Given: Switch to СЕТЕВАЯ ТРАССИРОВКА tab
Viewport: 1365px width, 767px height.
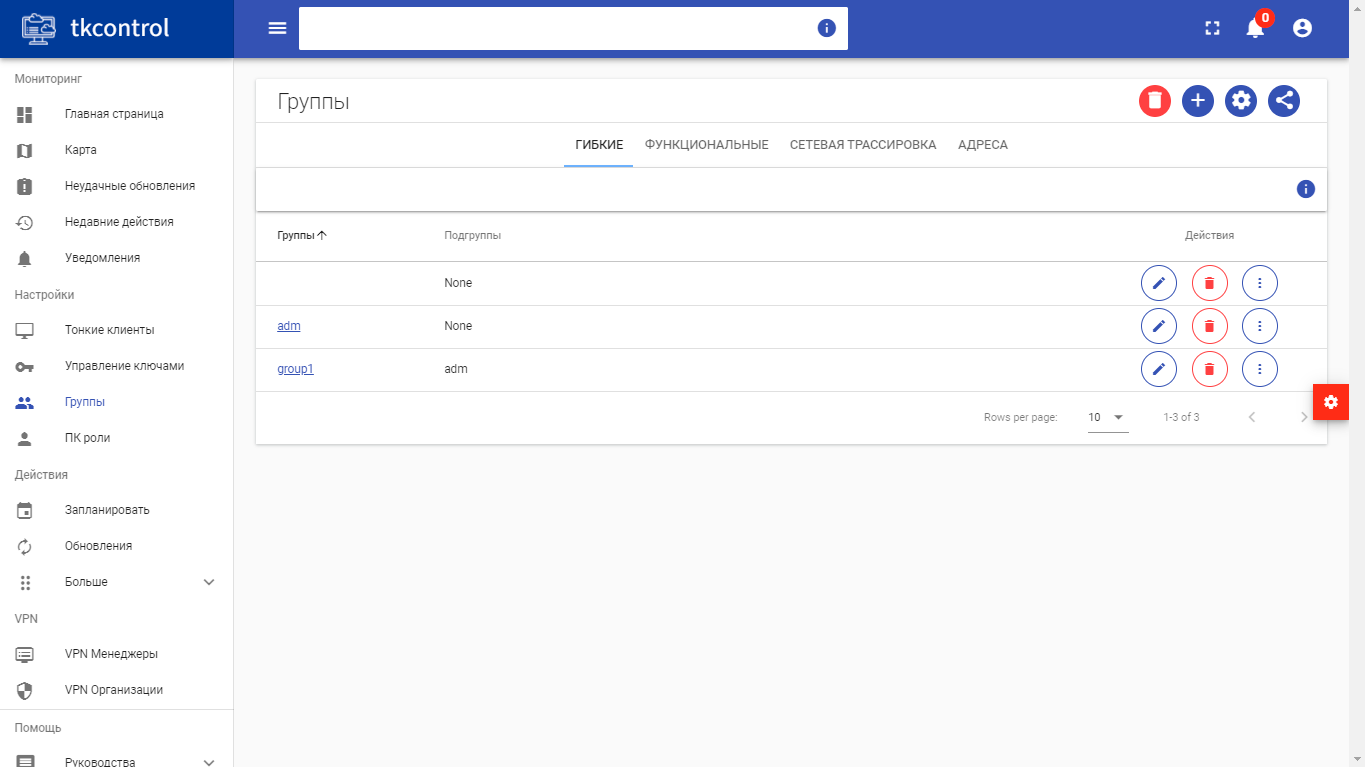Looking at the screenshot, I should 863,145.
